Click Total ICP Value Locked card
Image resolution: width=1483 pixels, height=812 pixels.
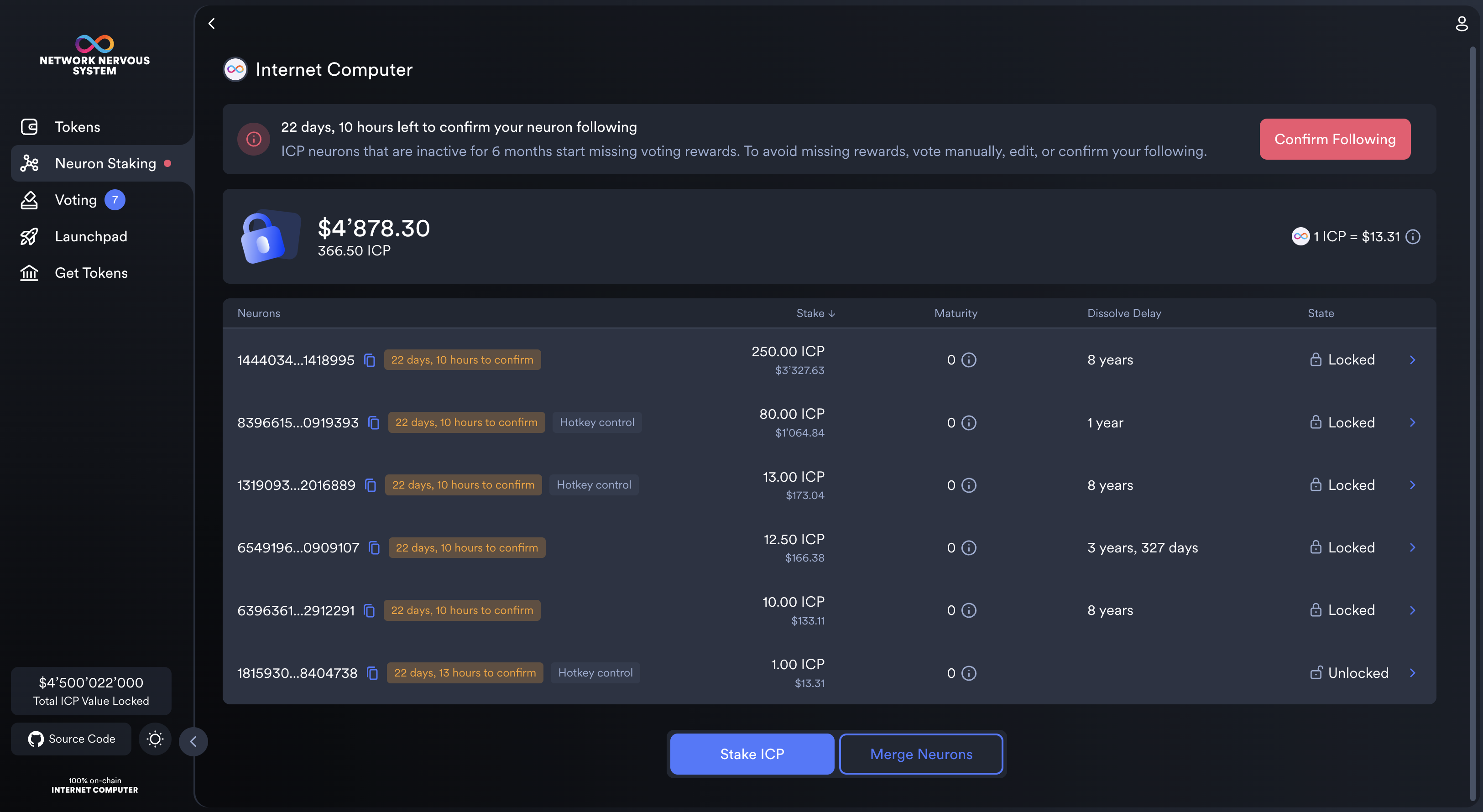(x=91, y=691)
